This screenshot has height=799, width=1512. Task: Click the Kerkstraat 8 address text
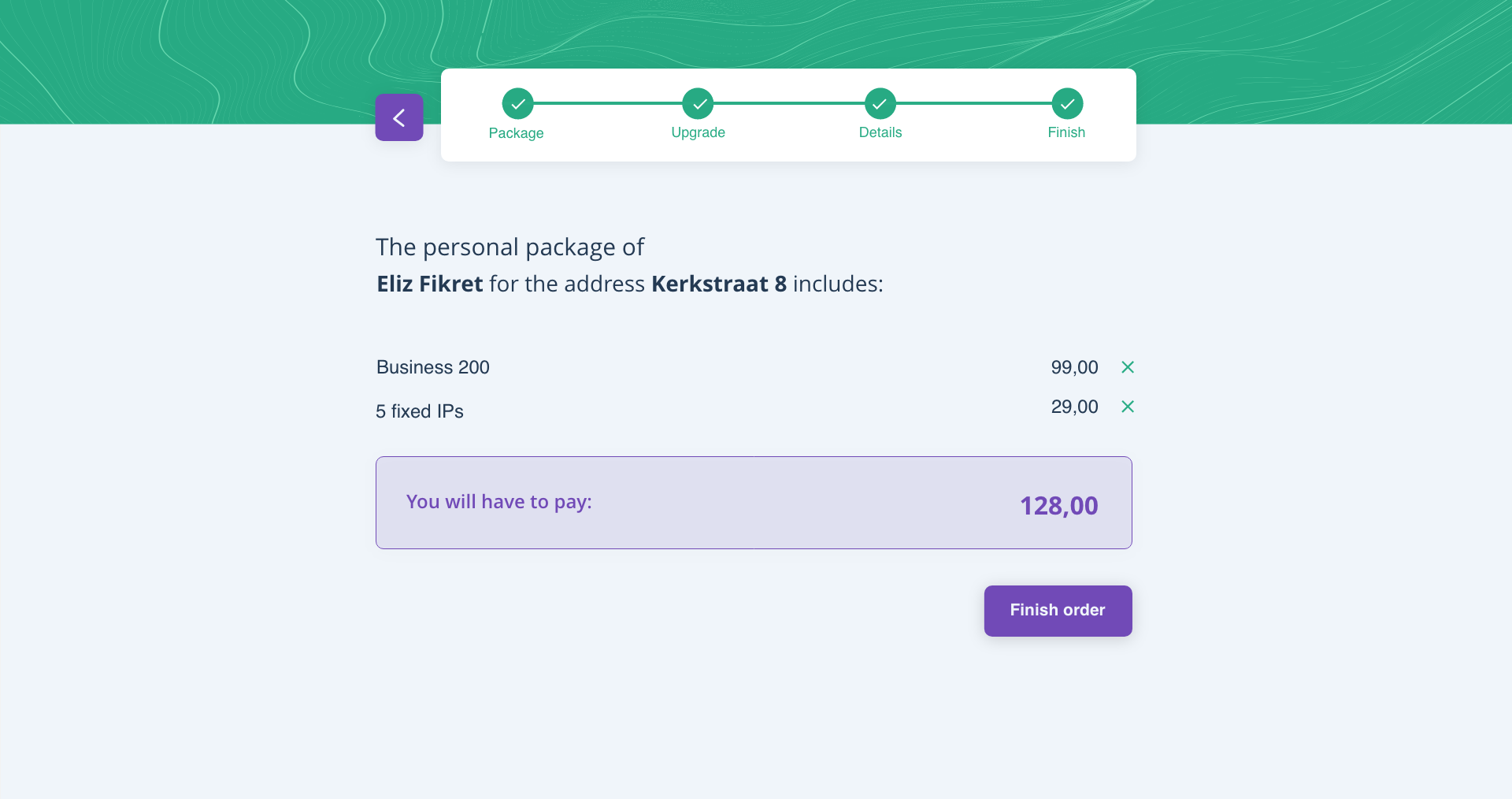pos(718,284)
